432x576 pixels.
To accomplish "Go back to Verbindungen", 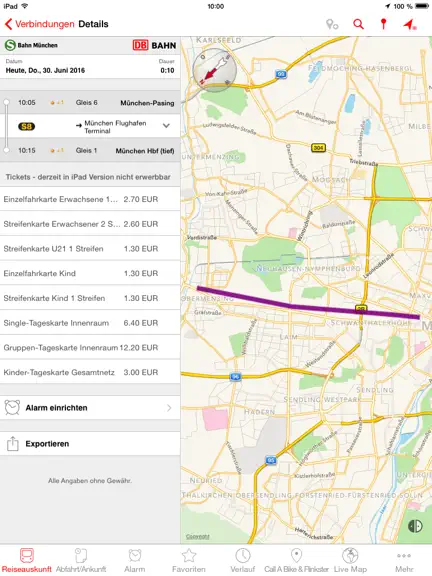I will (39, 24).
